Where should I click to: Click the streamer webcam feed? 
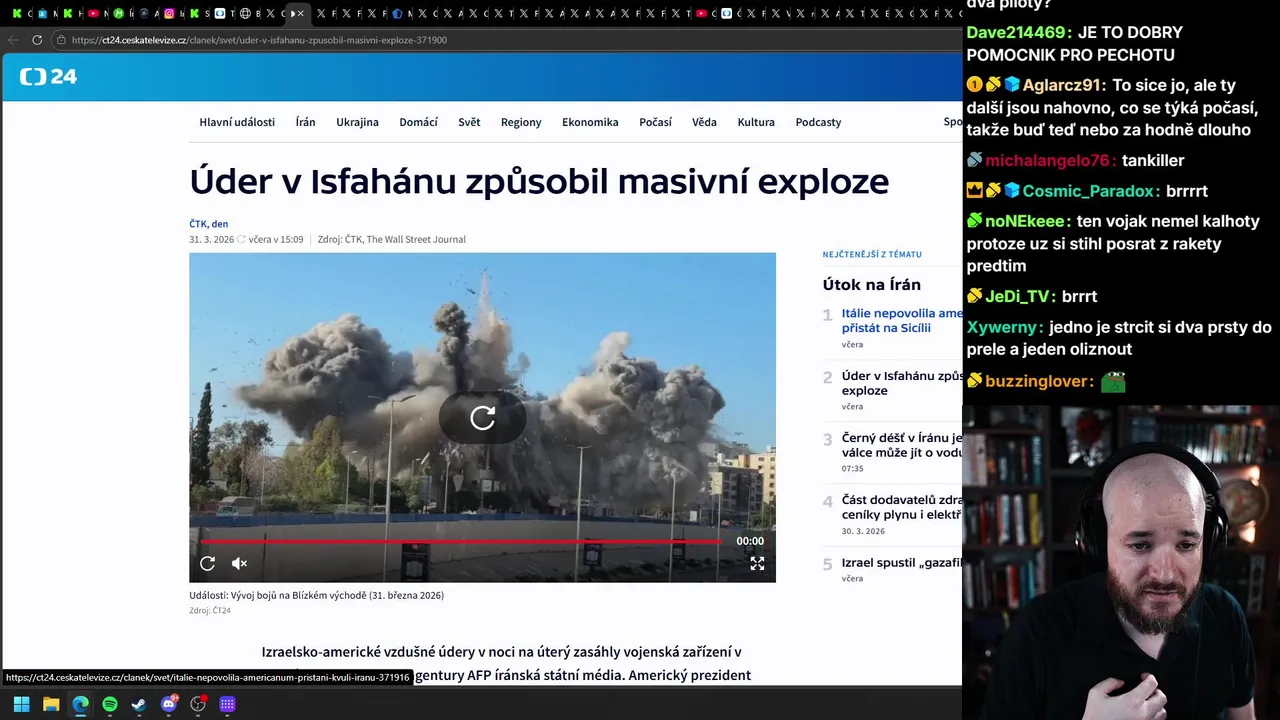point(1121,562)
